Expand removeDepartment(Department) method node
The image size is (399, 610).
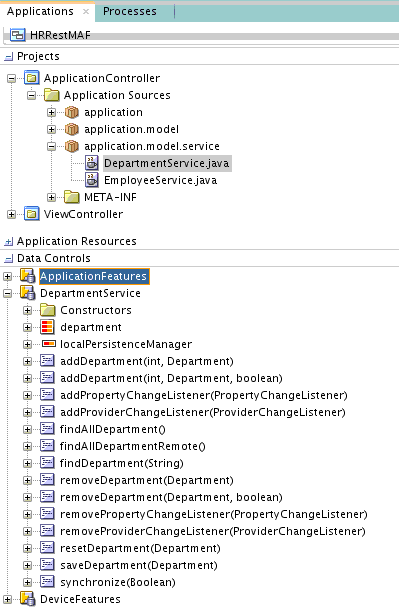(x=27, y=480)
